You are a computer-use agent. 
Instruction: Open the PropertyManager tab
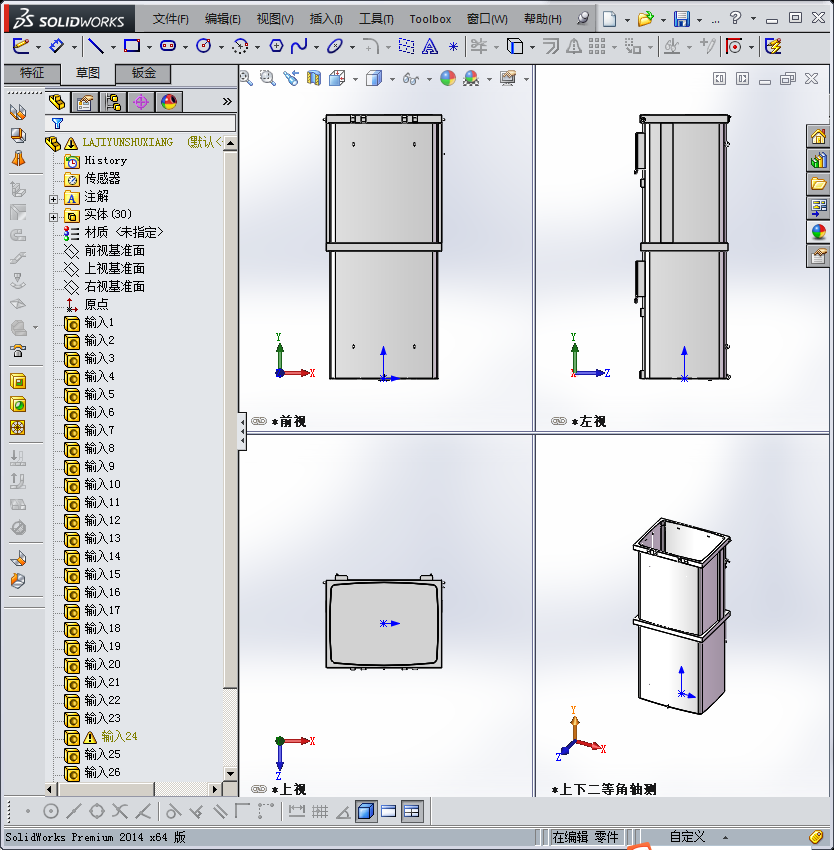click(85, 102)
